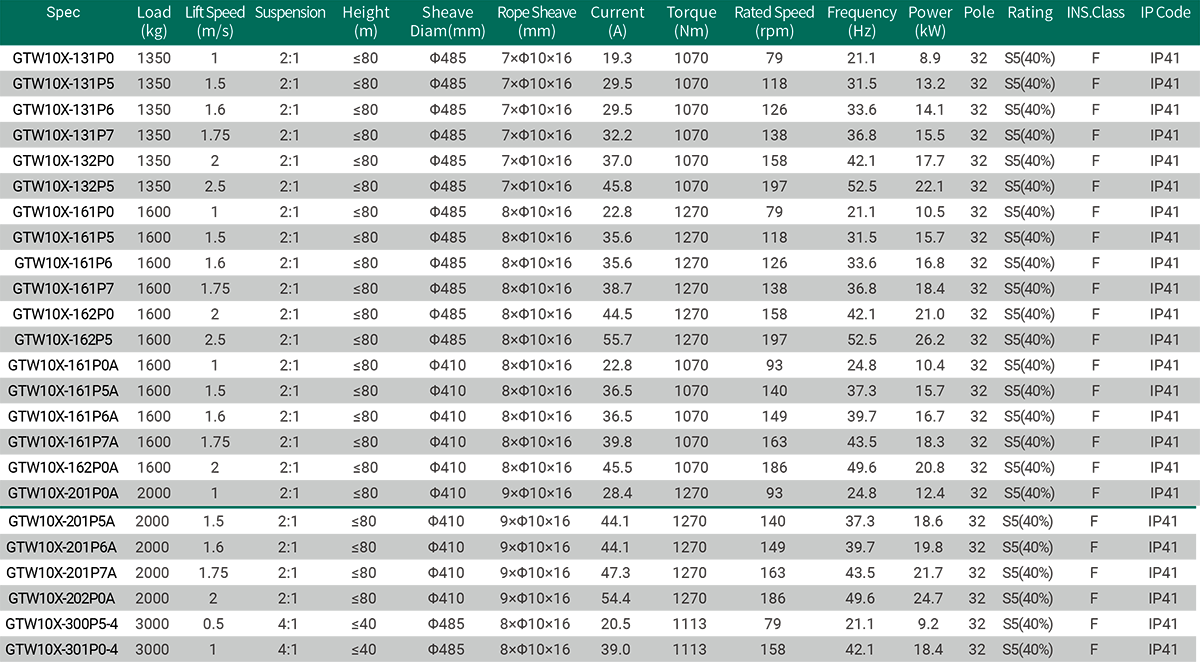1200x662 pixels.
Task: Select spec GTW10X-161P5A
Action: click(63, 390)
